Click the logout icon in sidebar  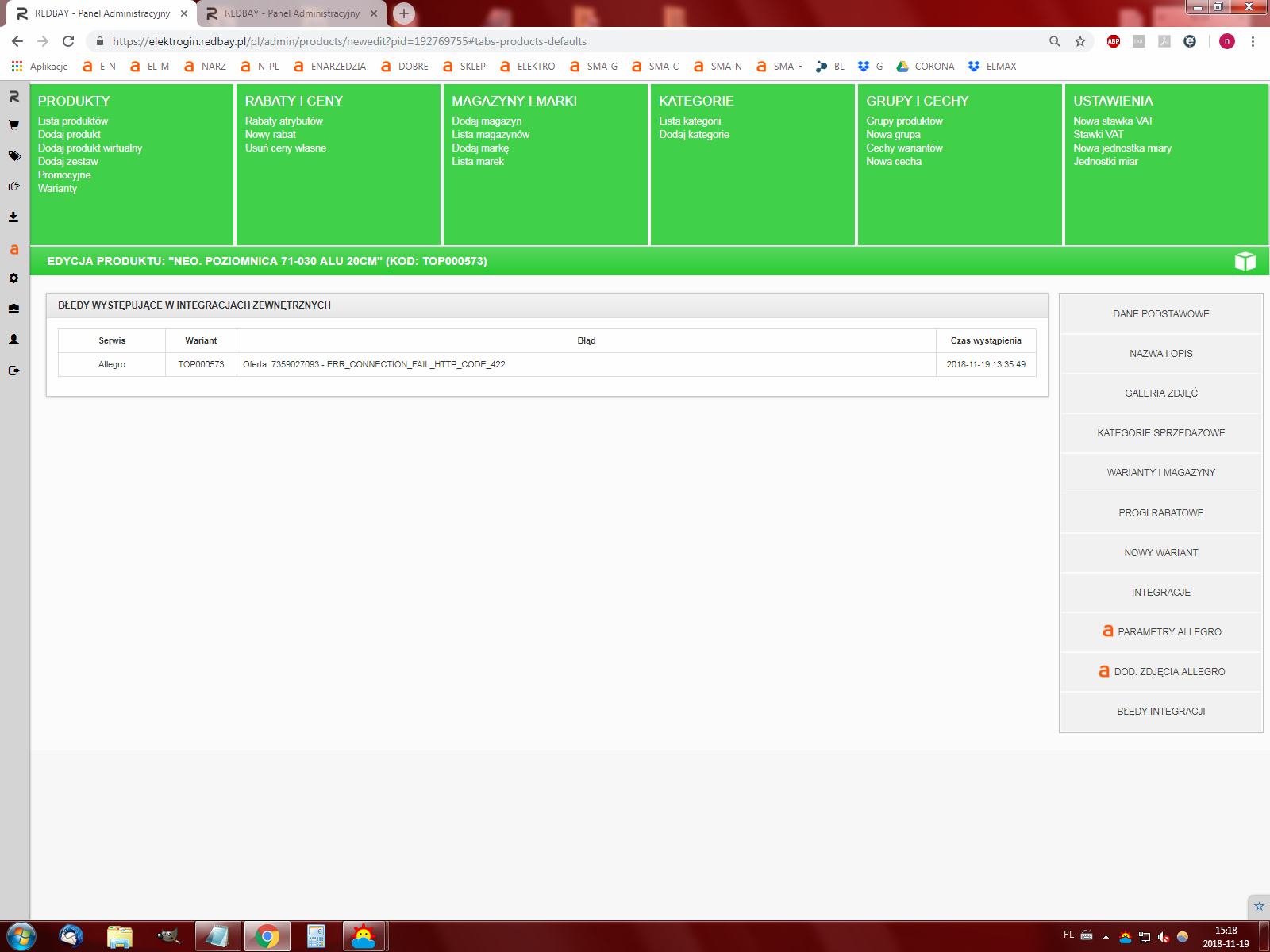coord(13,370)
